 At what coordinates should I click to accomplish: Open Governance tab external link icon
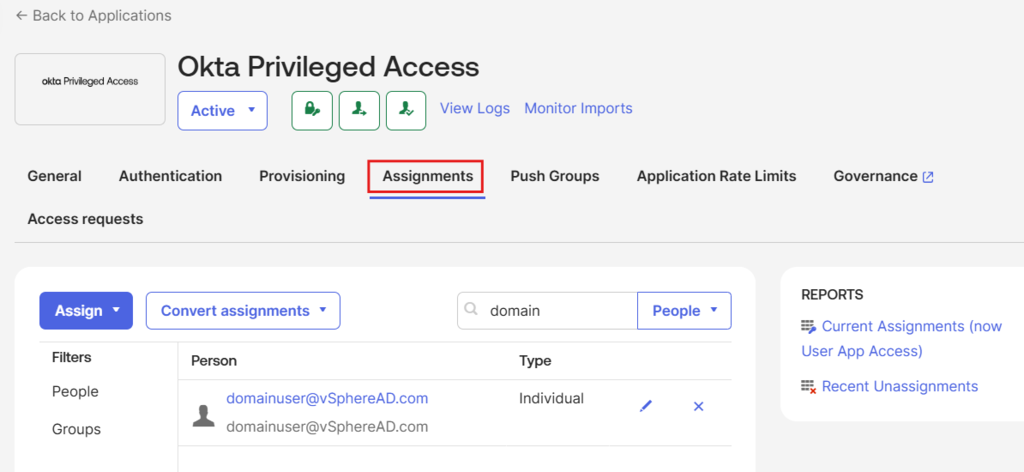(x=927, y=177)
